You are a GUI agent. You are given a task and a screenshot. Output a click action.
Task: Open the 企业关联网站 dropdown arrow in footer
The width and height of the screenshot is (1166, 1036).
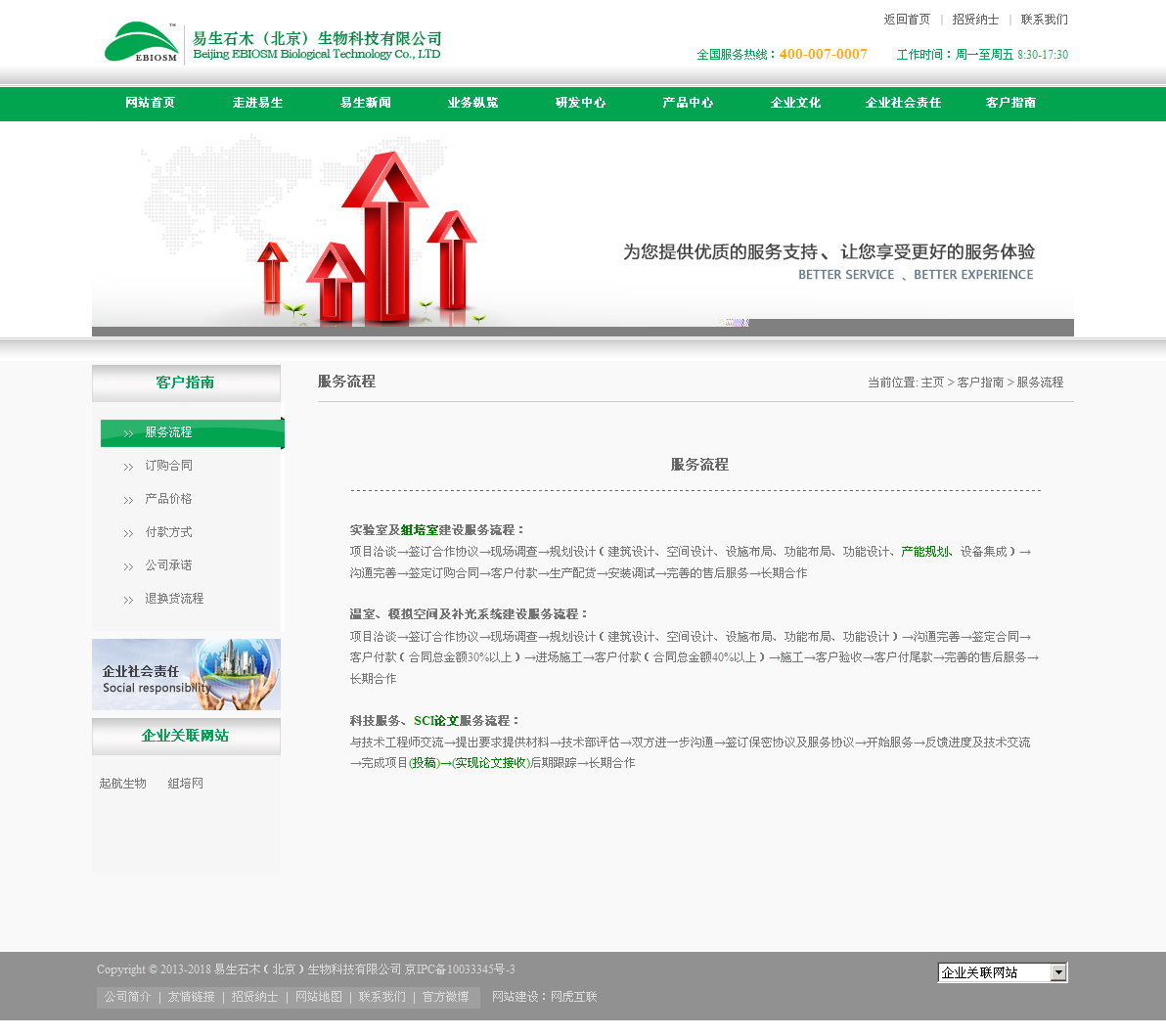click(x=1058, y=972)
